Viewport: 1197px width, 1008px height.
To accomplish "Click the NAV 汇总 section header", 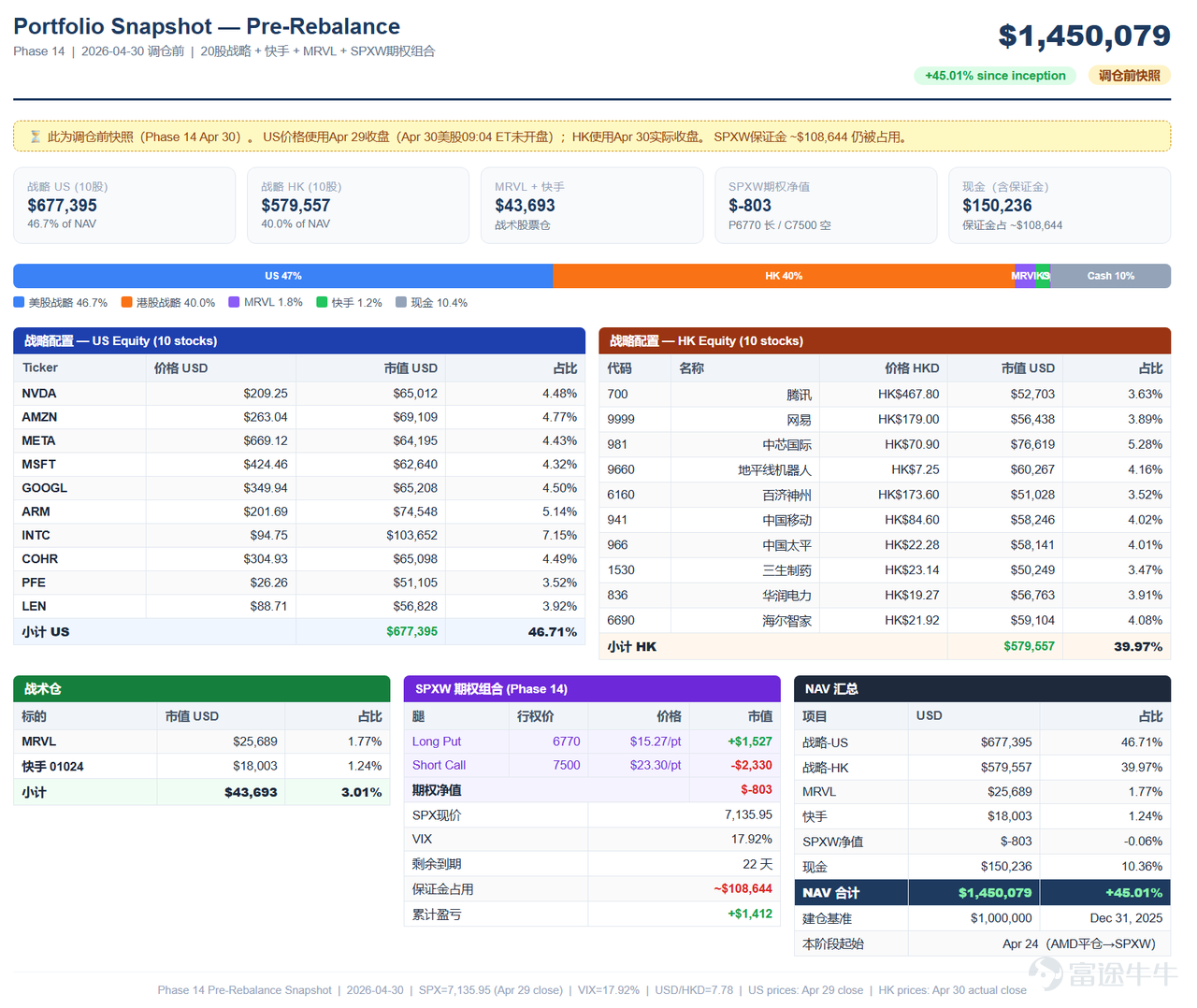I will point(982,689).
